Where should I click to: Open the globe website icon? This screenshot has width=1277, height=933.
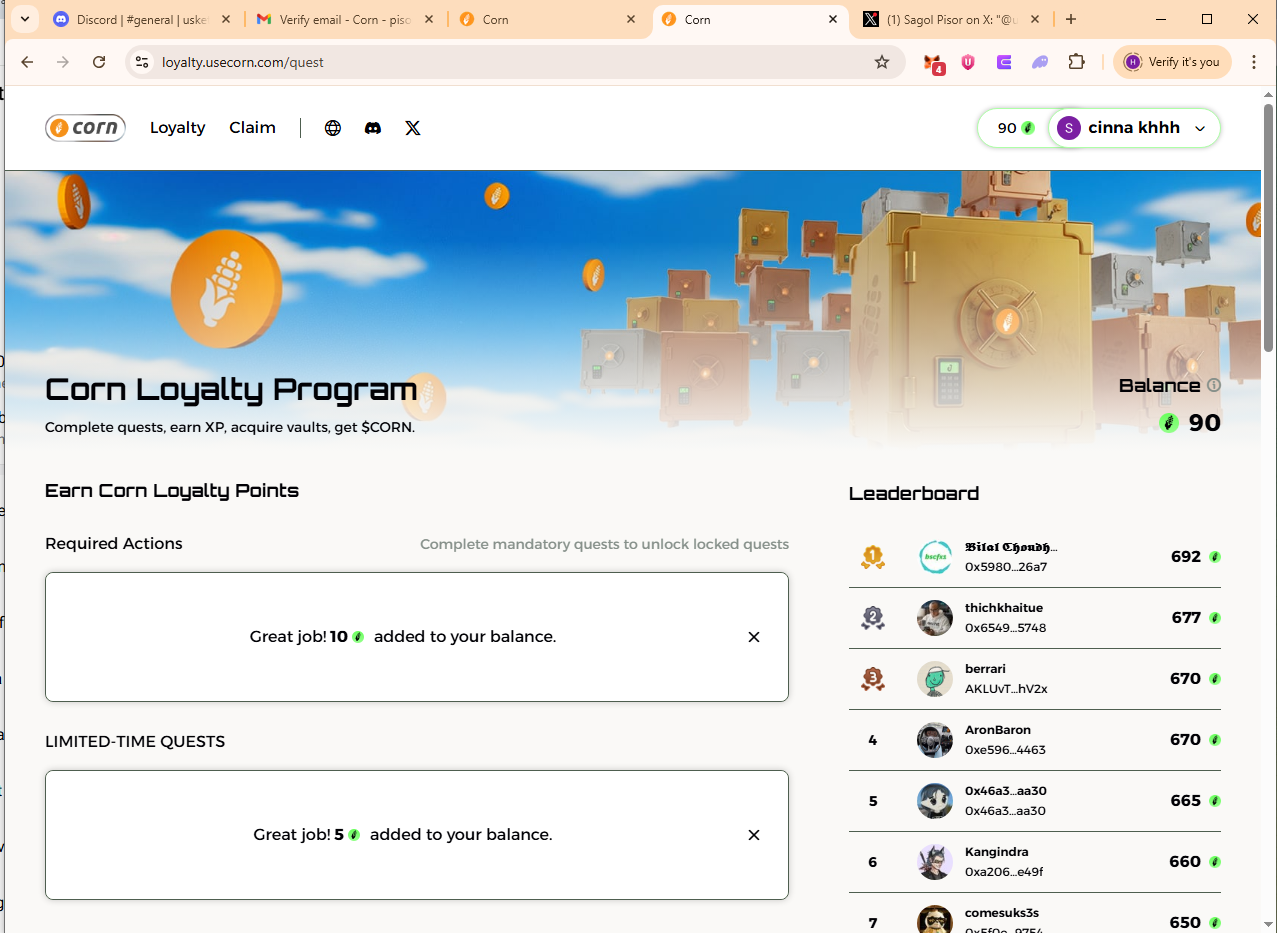333,128
